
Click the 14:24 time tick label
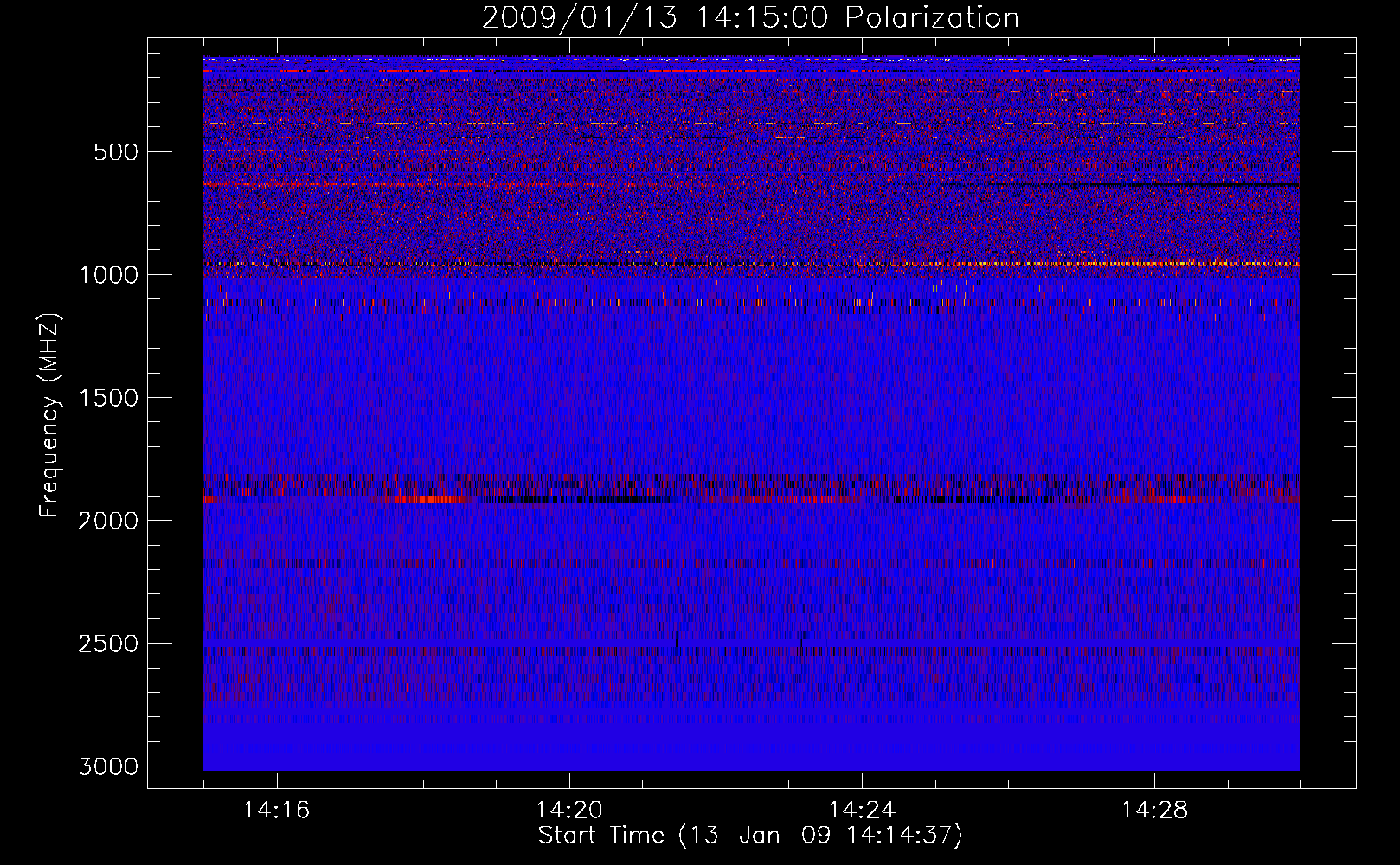click(x=861, y=811)
